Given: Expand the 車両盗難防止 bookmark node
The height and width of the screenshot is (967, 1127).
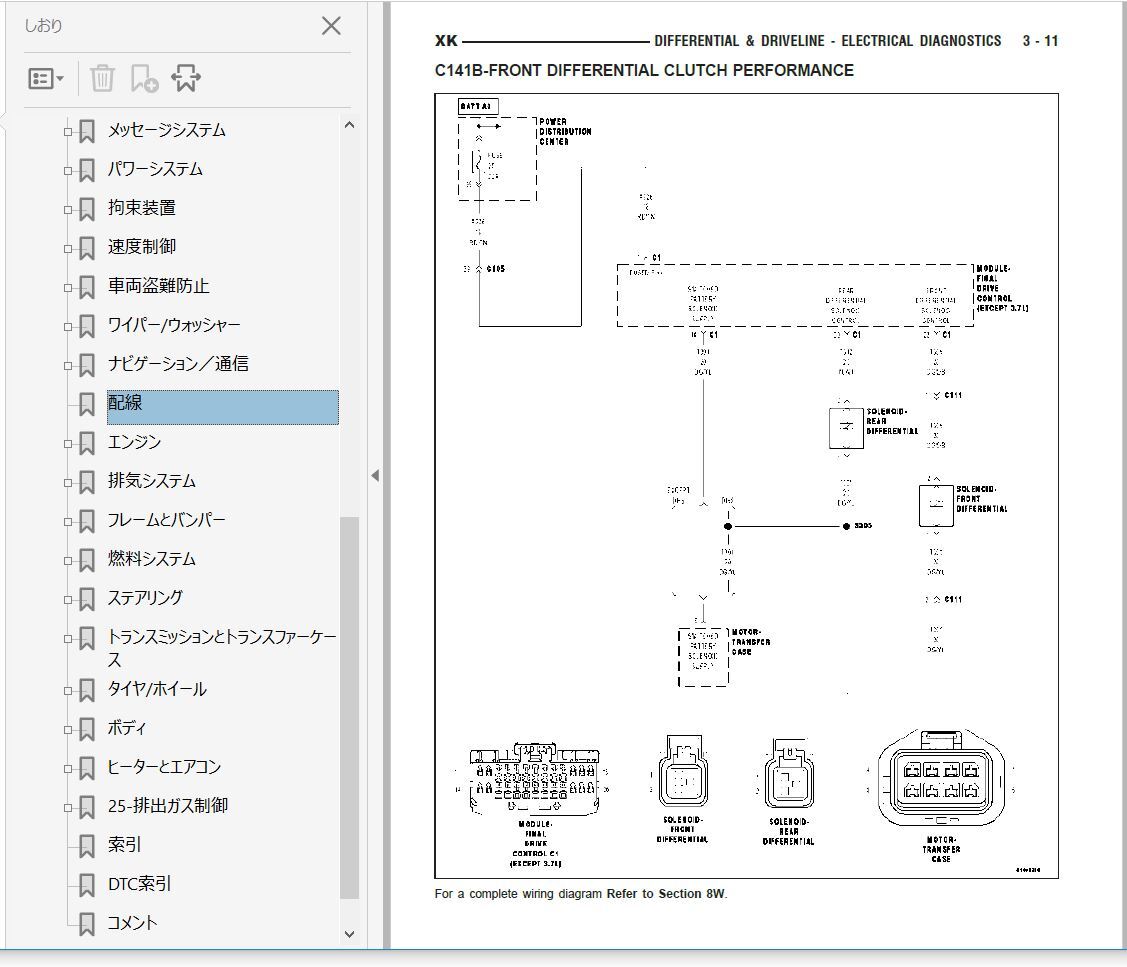Looking at the screenshot, I should point(68,288).
